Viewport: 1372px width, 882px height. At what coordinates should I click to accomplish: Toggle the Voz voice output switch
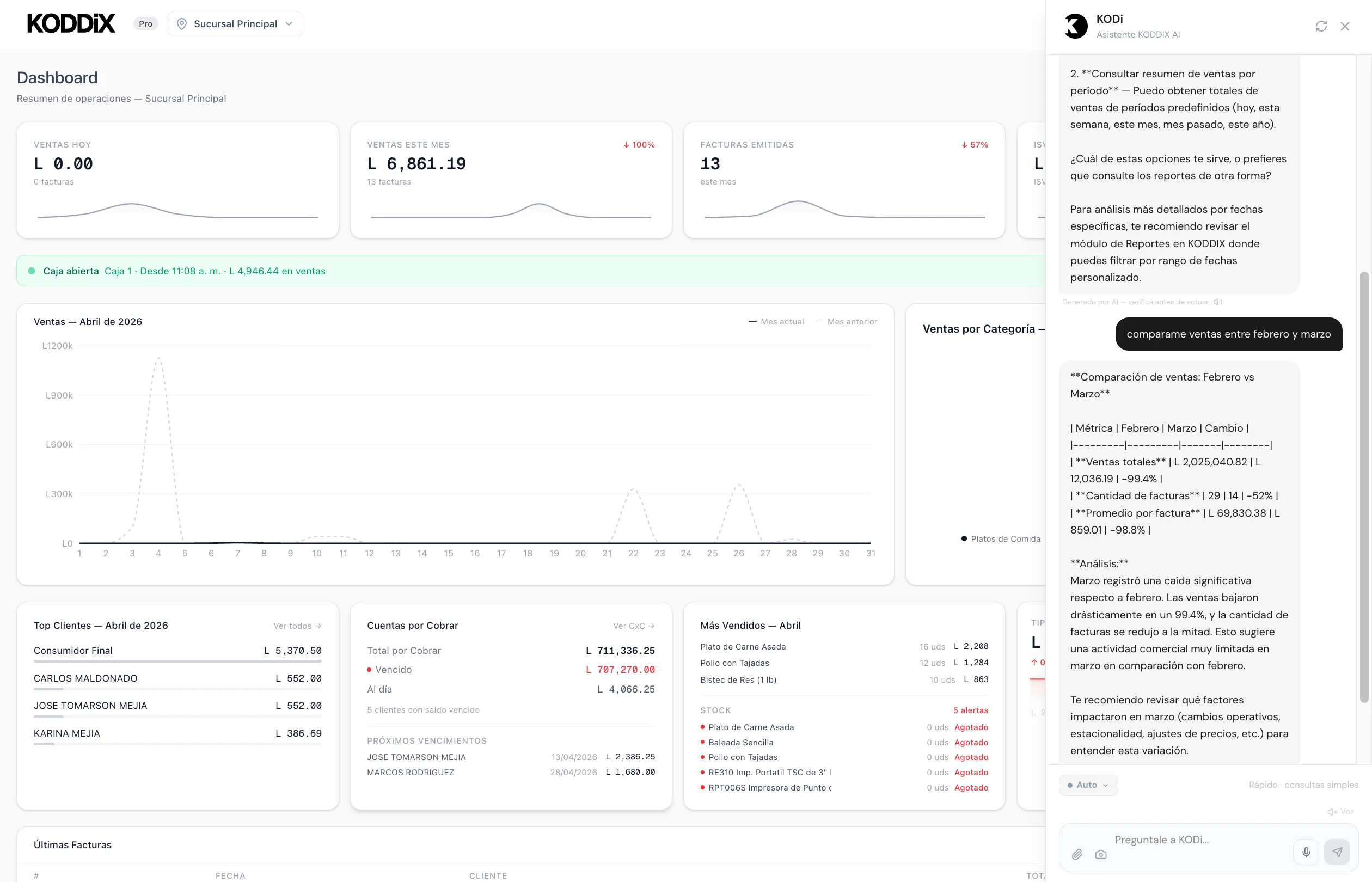1340,812
